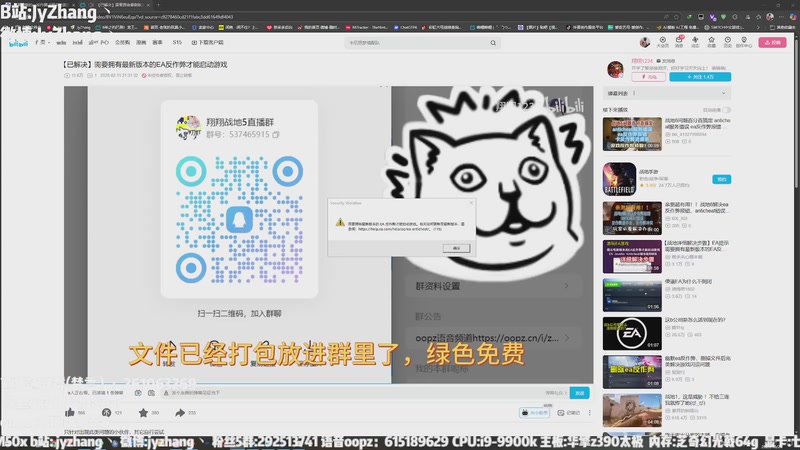800x450 pixels.
Task: Open the notes button below the video
Action: [x=569, y=412]
